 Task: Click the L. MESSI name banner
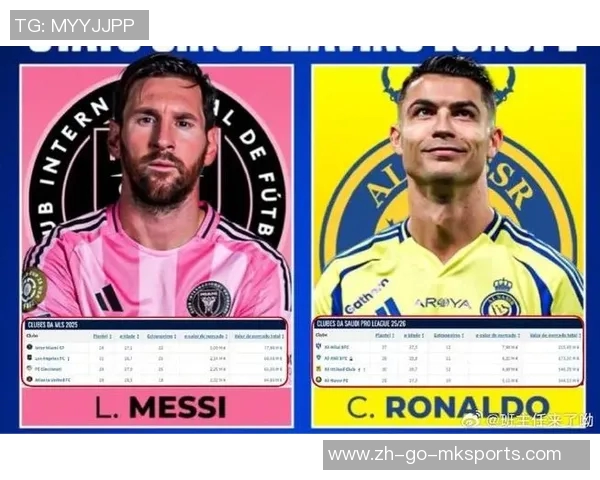pos(157,407)
